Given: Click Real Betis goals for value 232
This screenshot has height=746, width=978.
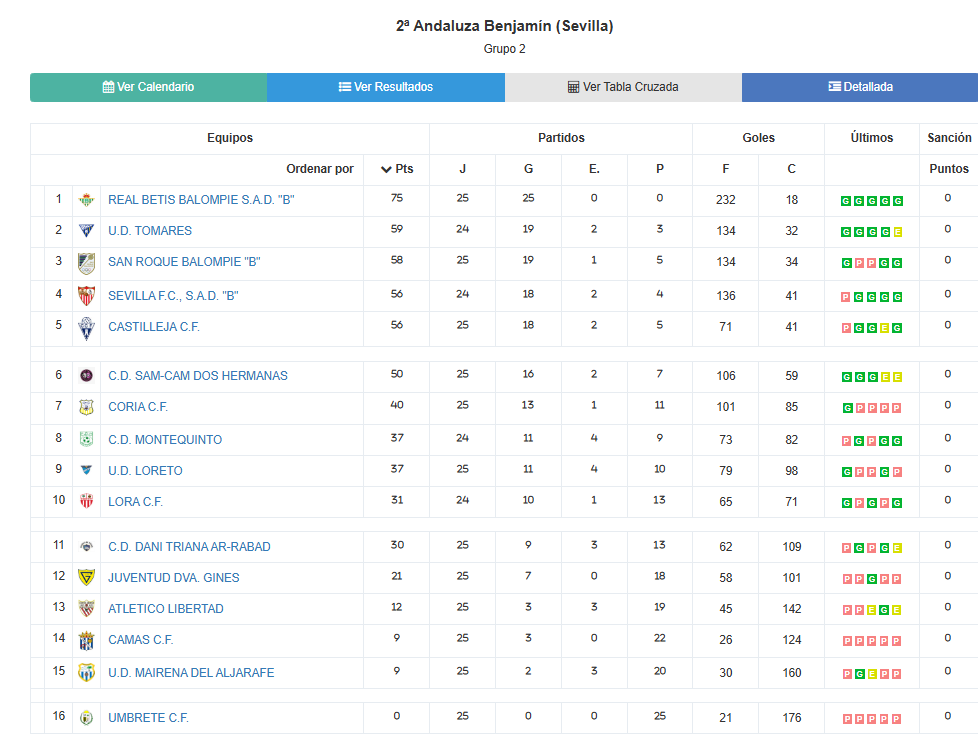Looking at the screenshot, I should coord(725,200).
